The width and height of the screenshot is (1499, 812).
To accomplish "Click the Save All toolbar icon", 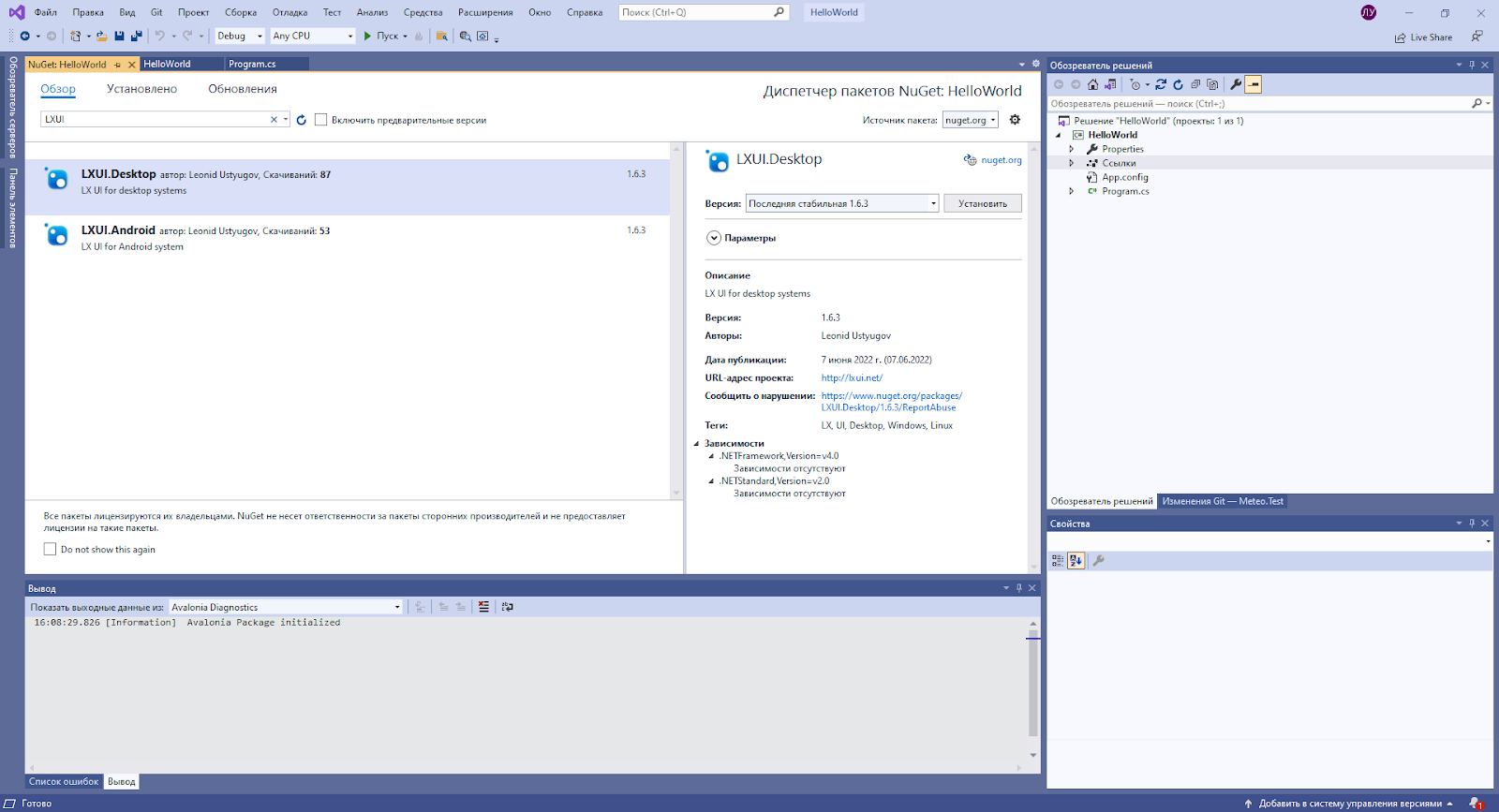I will pos(137,37).
